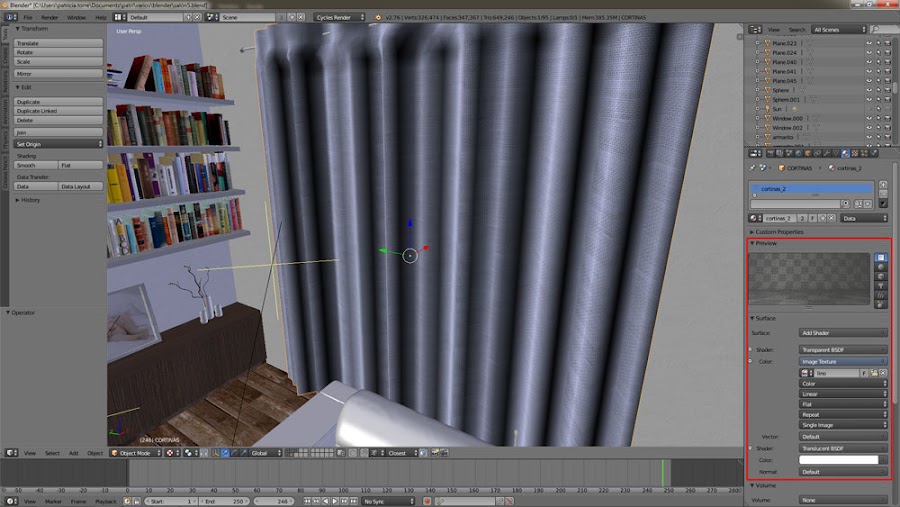The height and width of the screenshot is (507, 900).
Task: Toggle visibility of armarito in outliner
Action: pyautogui.click(x=869, y=137)
